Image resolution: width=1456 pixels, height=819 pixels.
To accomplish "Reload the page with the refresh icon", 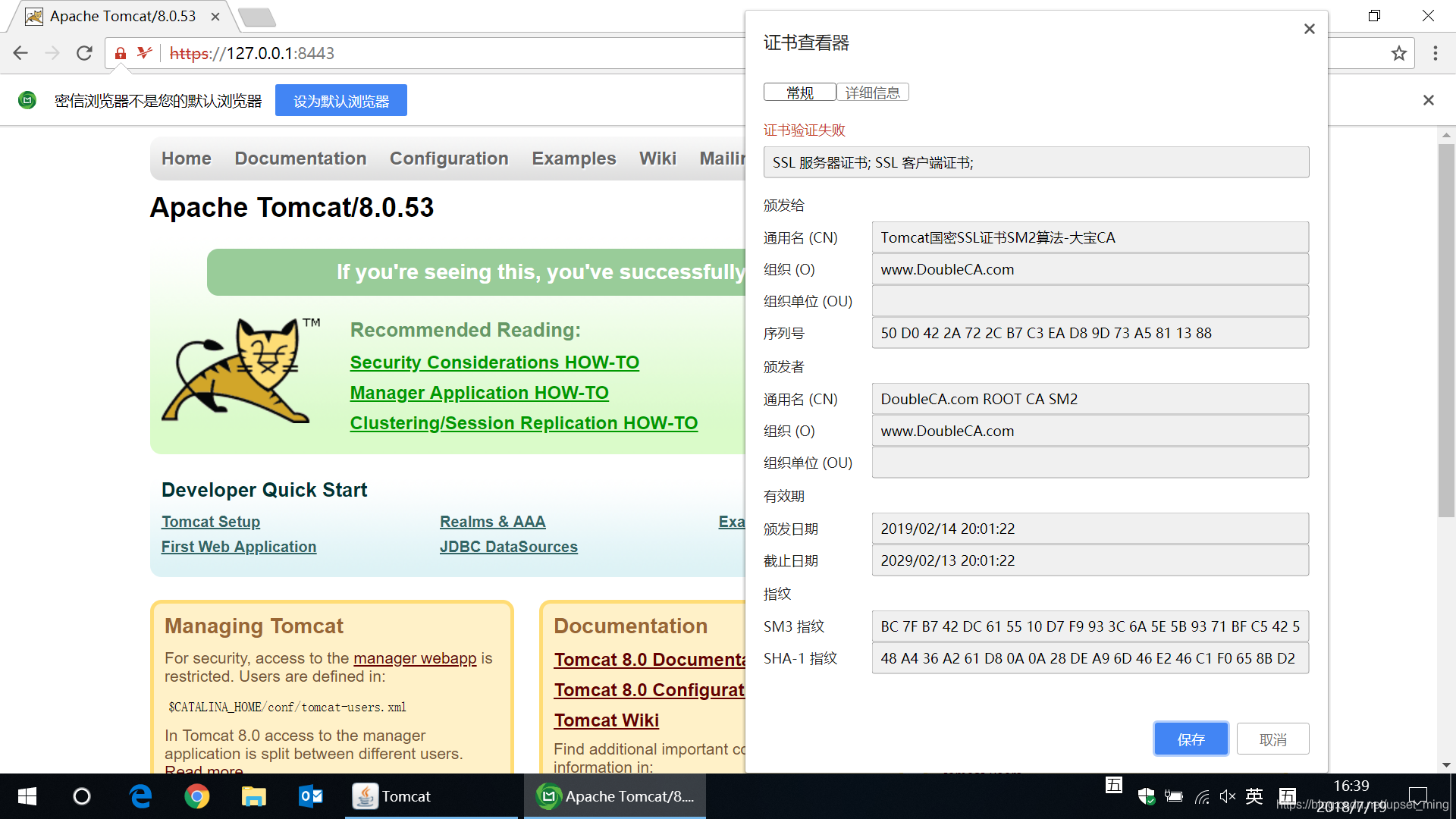I will (x=84, y=53).
